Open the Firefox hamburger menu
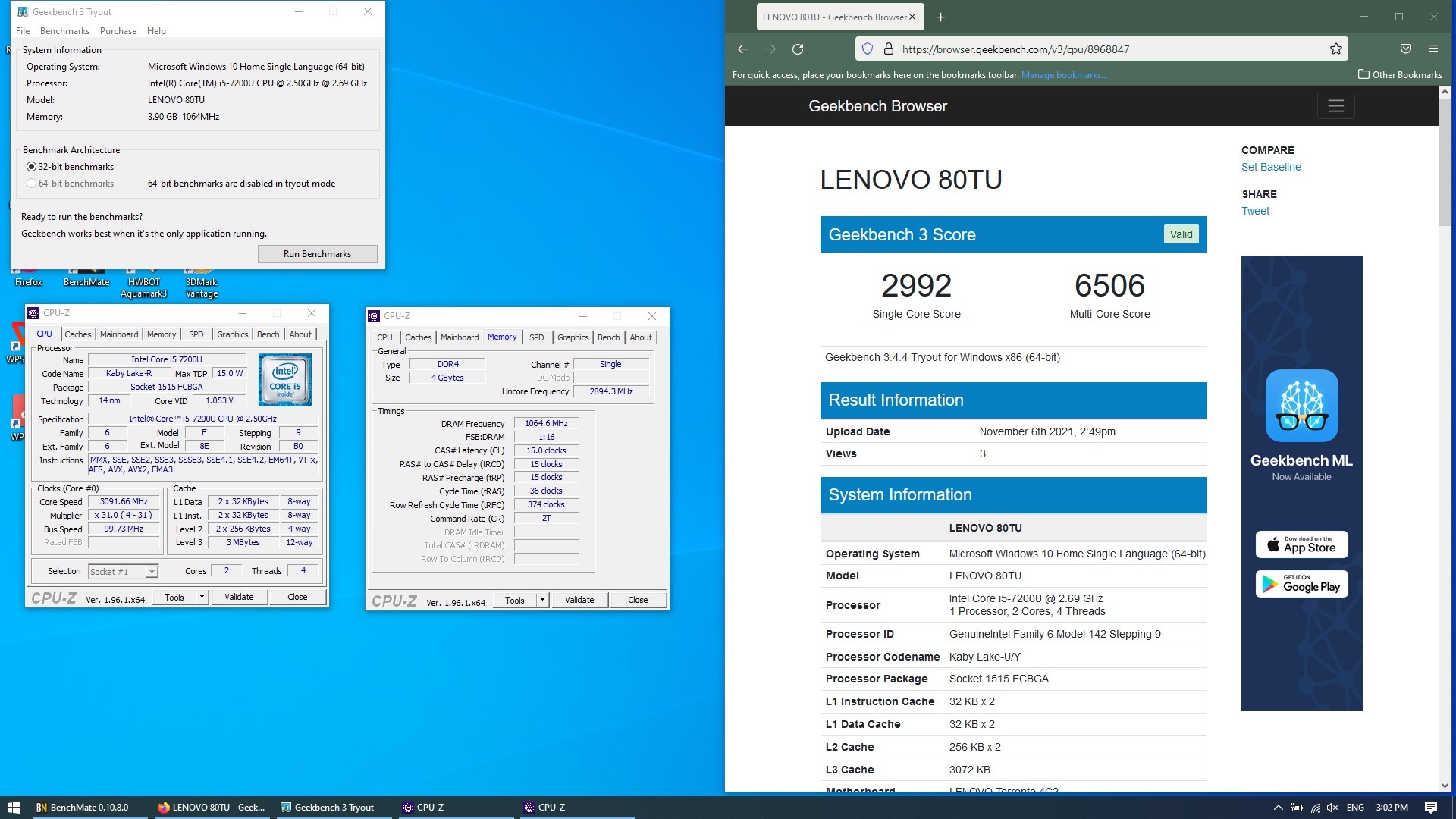This screenshot has width=1456, height=819. tap(1433, 49)
